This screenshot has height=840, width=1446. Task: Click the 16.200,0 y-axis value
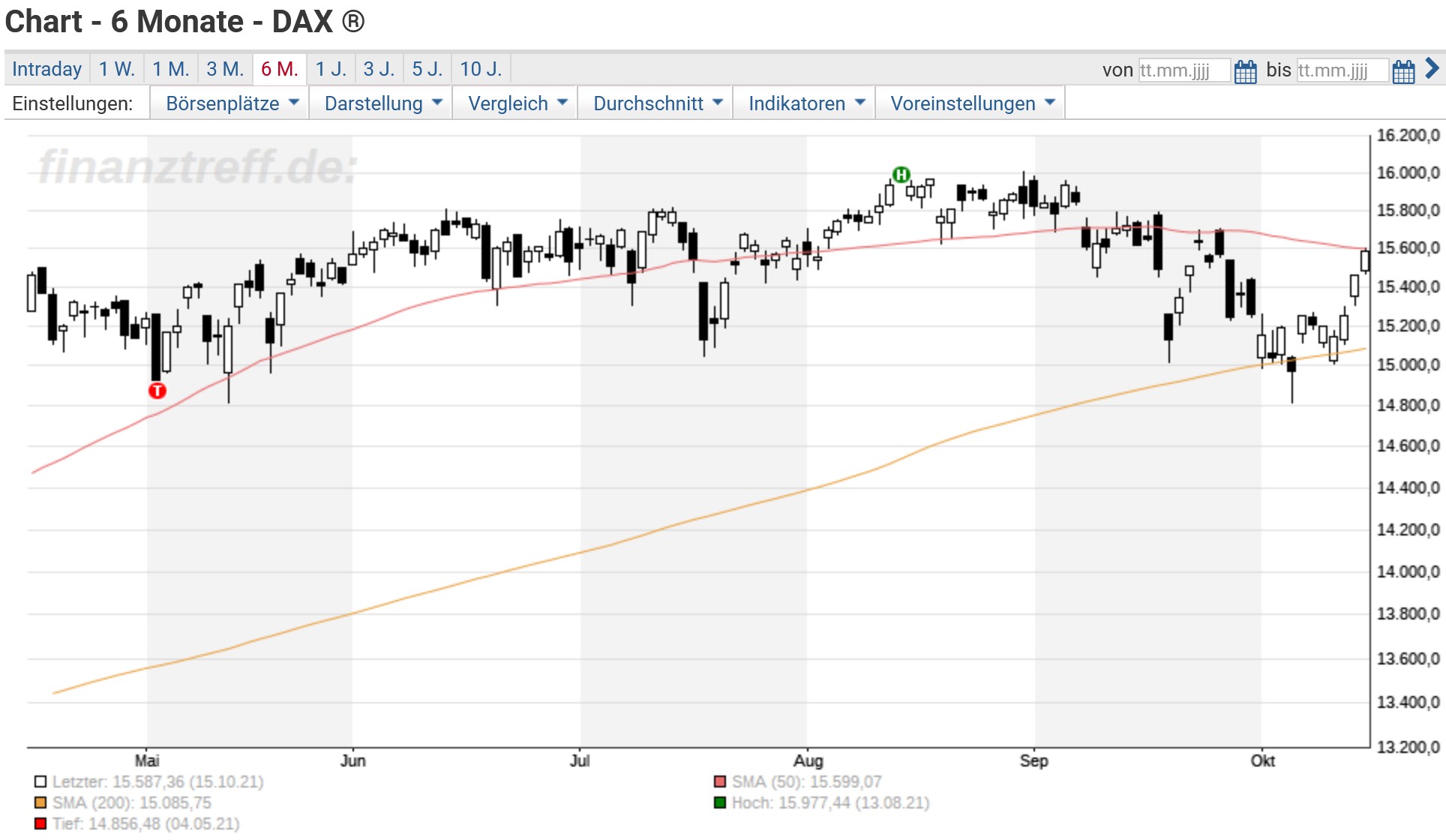(x=1408, y=135)
